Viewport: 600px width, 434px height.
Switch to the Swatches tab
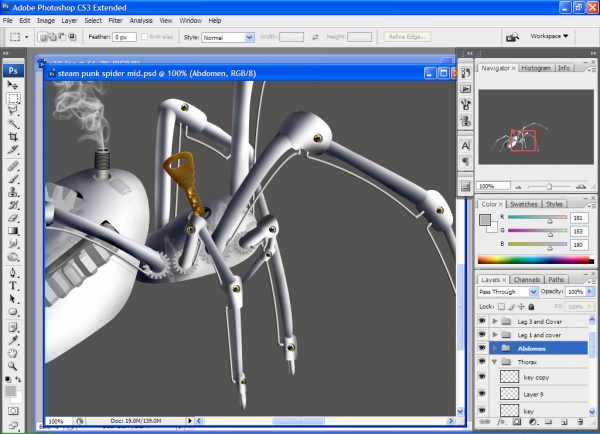click(x=524, y=204)
